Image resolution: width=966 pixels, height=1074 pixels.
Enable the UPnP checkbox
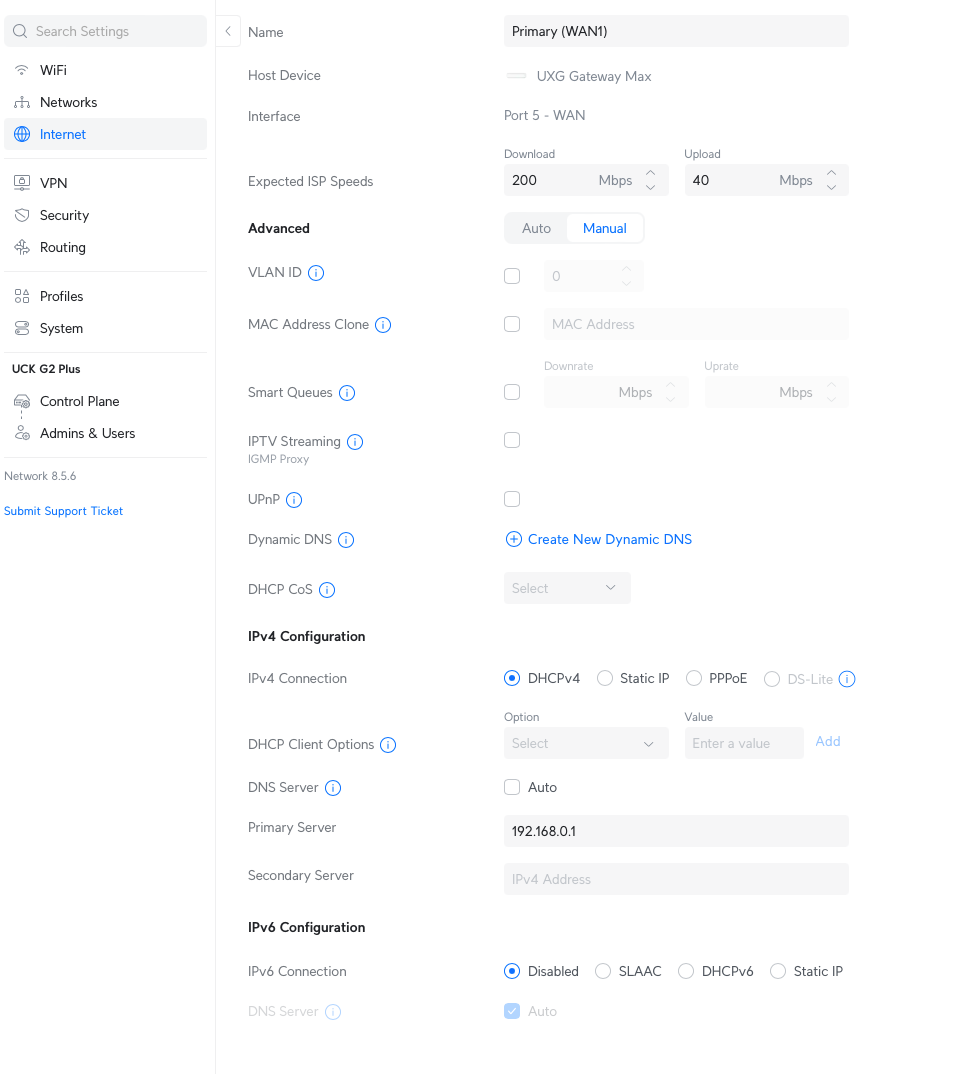(512, 499)
